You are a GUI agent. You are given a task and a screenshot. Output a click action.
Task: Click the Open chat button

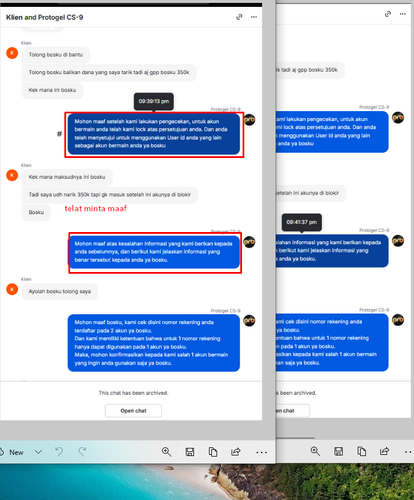(133, 411)
